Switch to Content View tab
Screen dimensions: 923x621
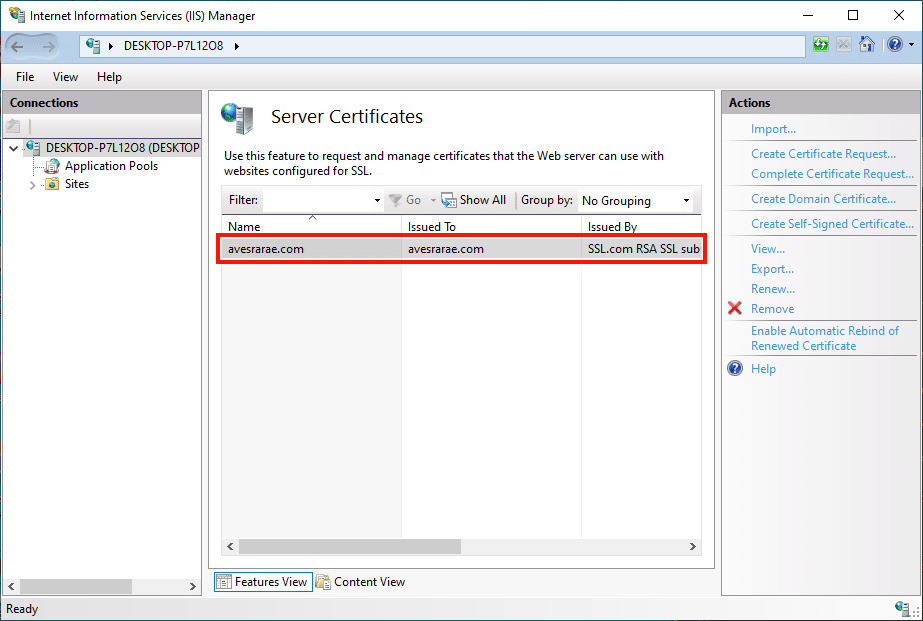[x=360, y=582]
